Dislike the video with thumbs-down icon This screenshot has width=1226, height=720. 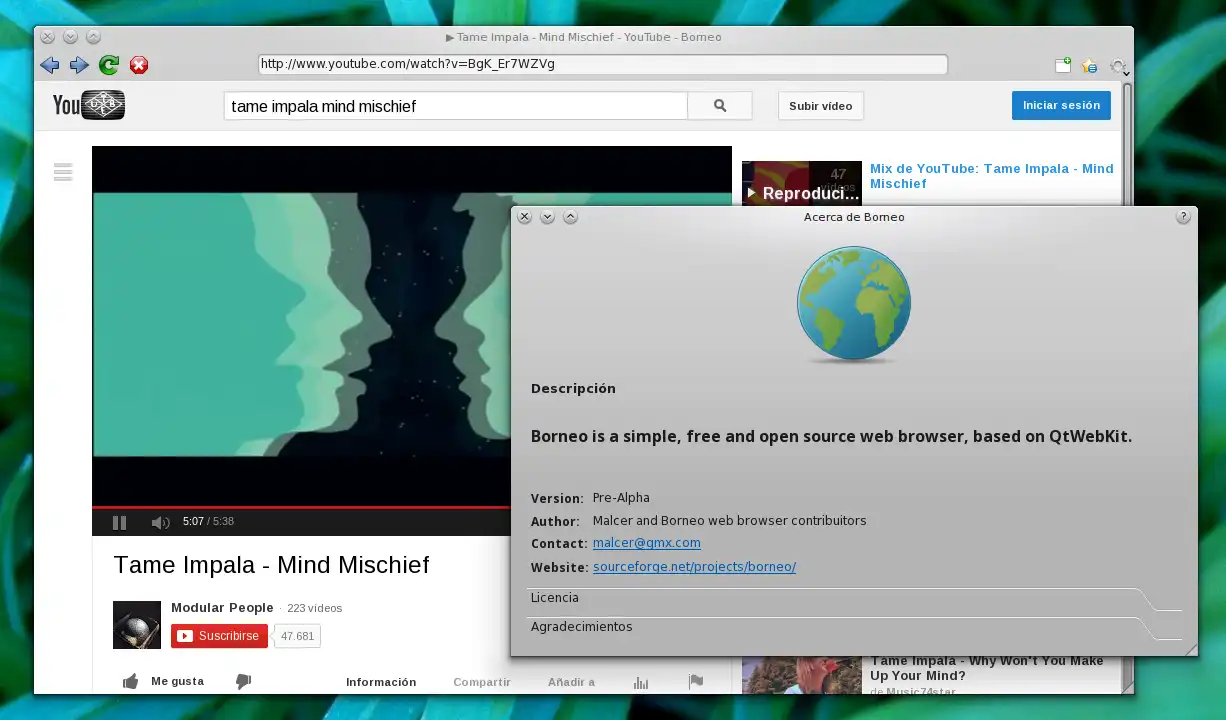(243, 682)
